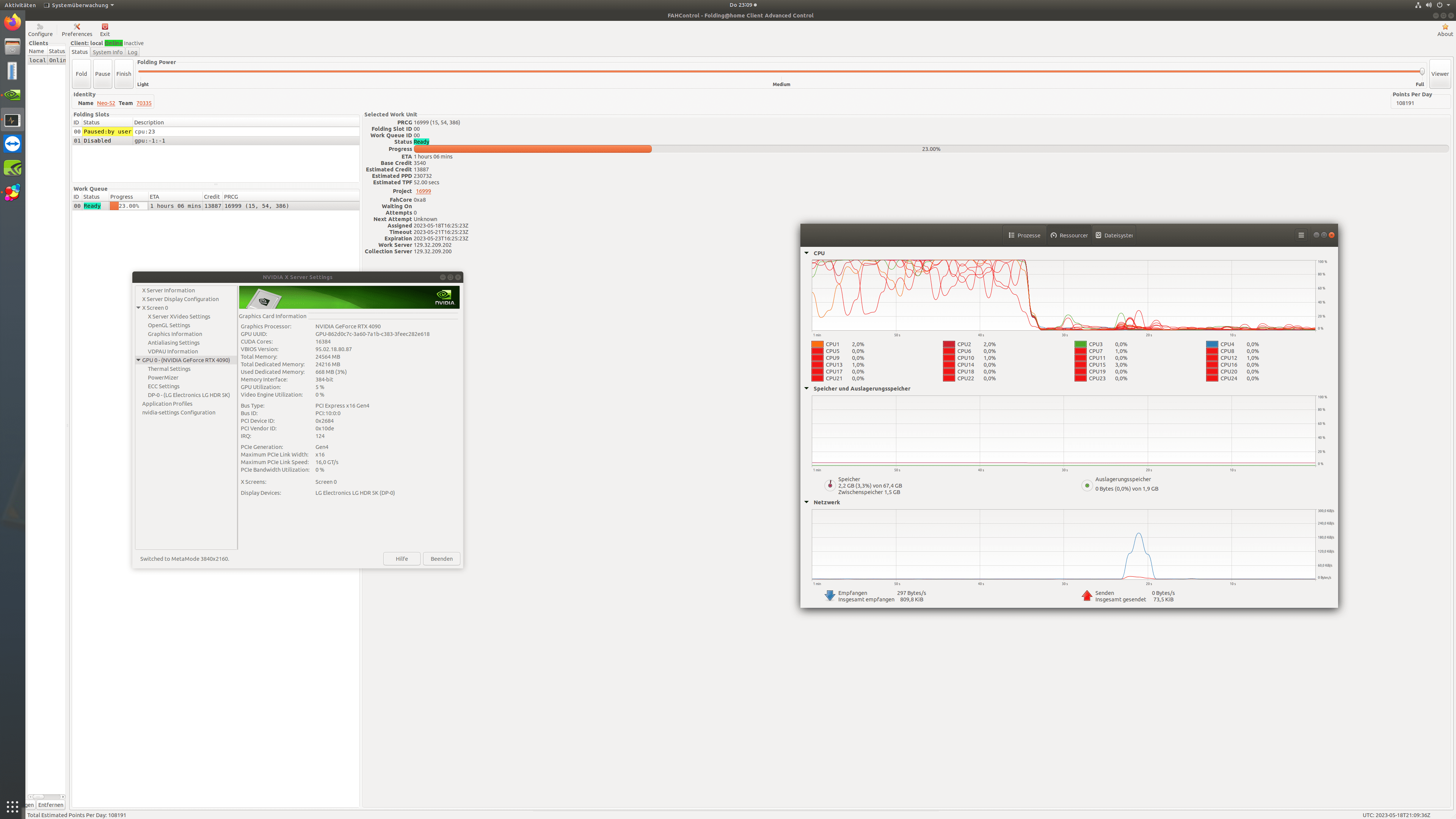
Task: Collapse the Netzwerk section
Action: [x=806, y=502]
